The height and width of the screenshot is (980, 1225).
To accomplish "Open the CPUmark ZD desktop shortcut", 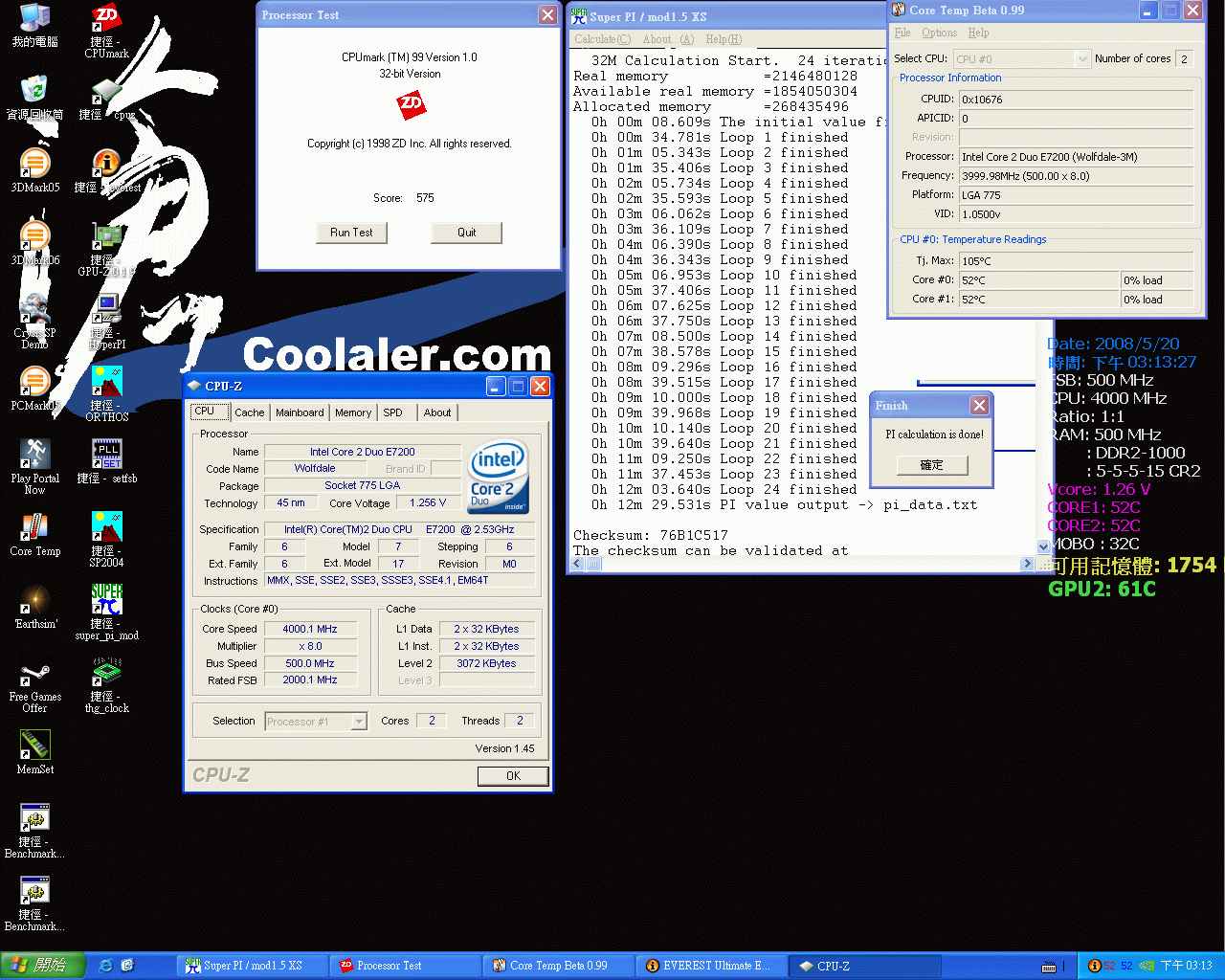I will pos(106,31).
